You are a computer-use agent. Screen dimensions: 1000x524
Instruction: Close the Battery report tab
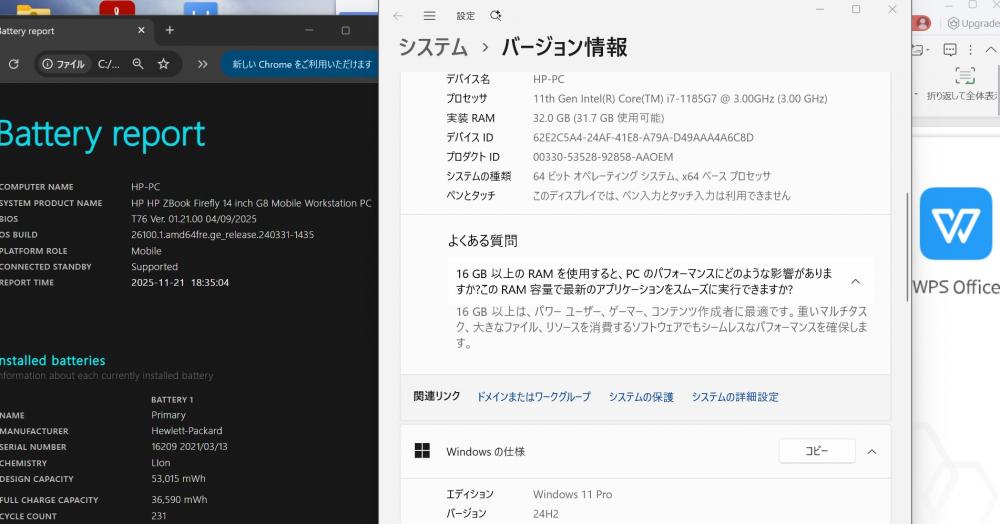click(x=141, y=30)
